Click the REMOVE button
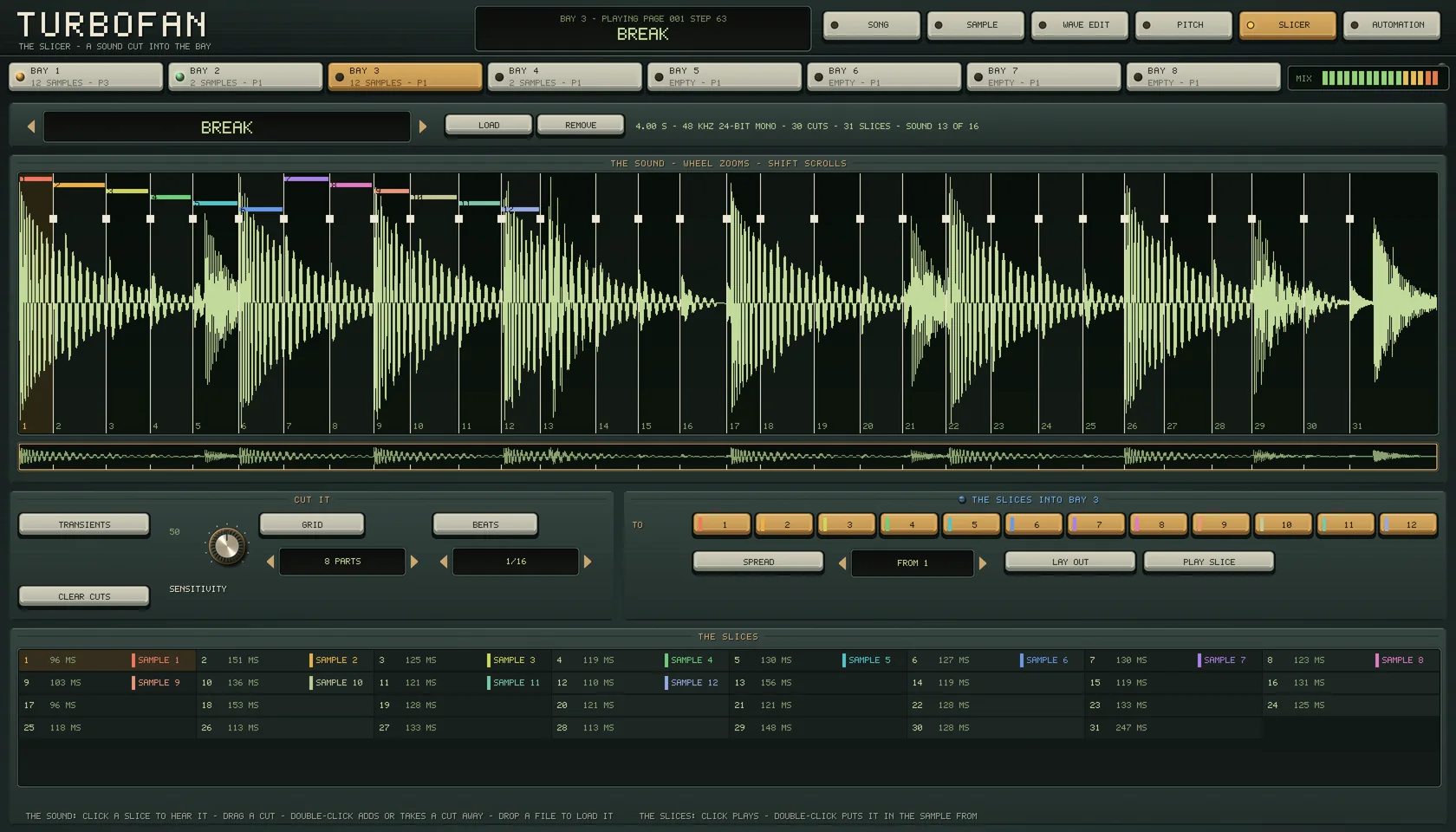Image resolution: width=1456 pixels, height=832 pixels. tap(581, 126)
